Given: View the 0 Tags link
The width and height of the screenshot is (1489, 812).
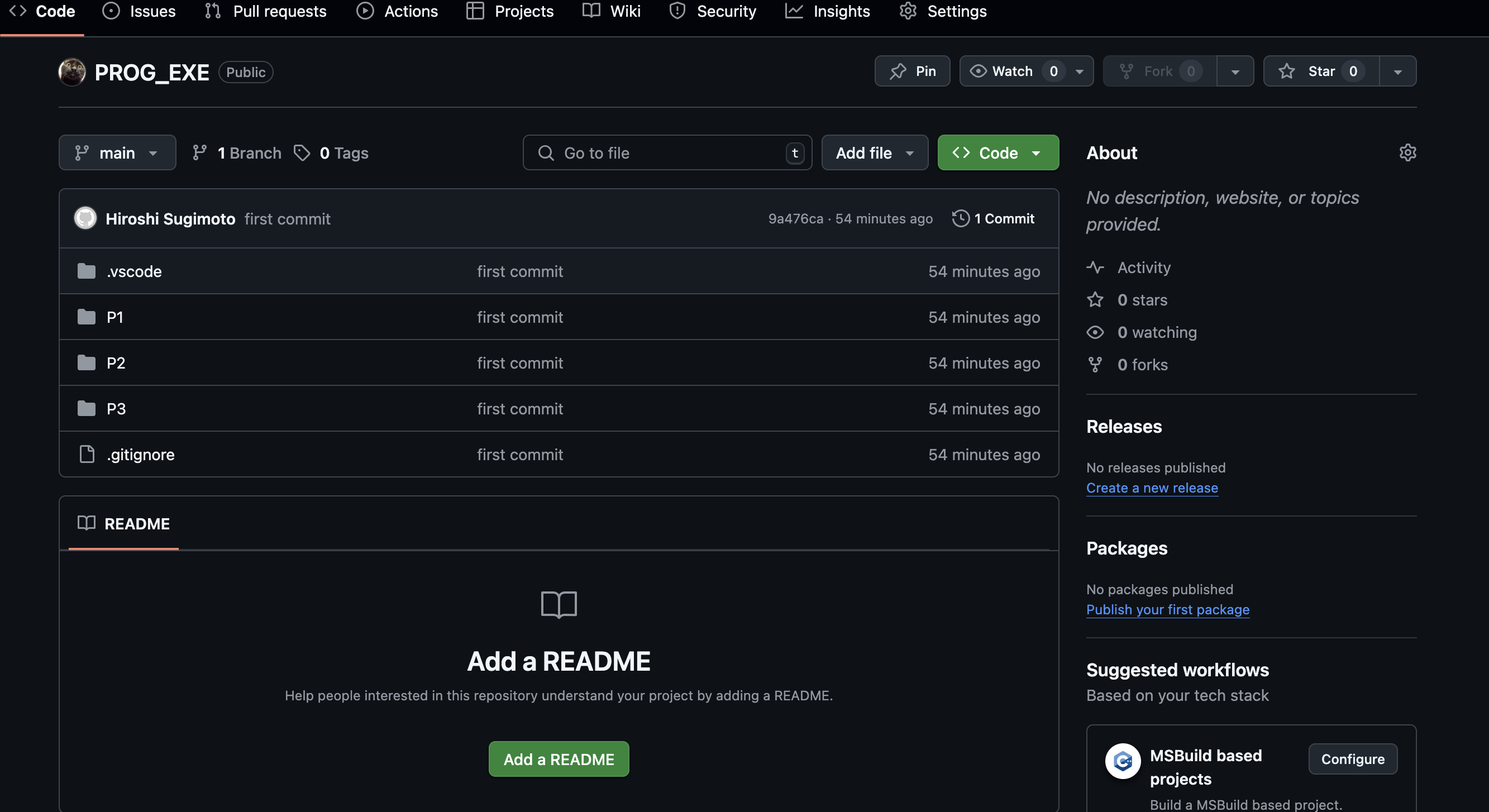Looking at the screenshot, I should [331, 152].
